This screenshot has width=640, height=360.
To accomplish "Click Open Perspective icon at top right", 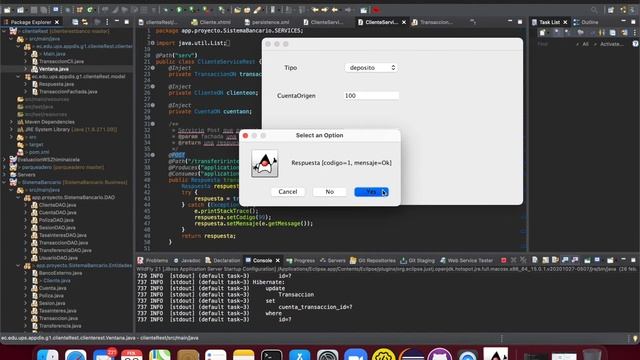I will point(611,10).
